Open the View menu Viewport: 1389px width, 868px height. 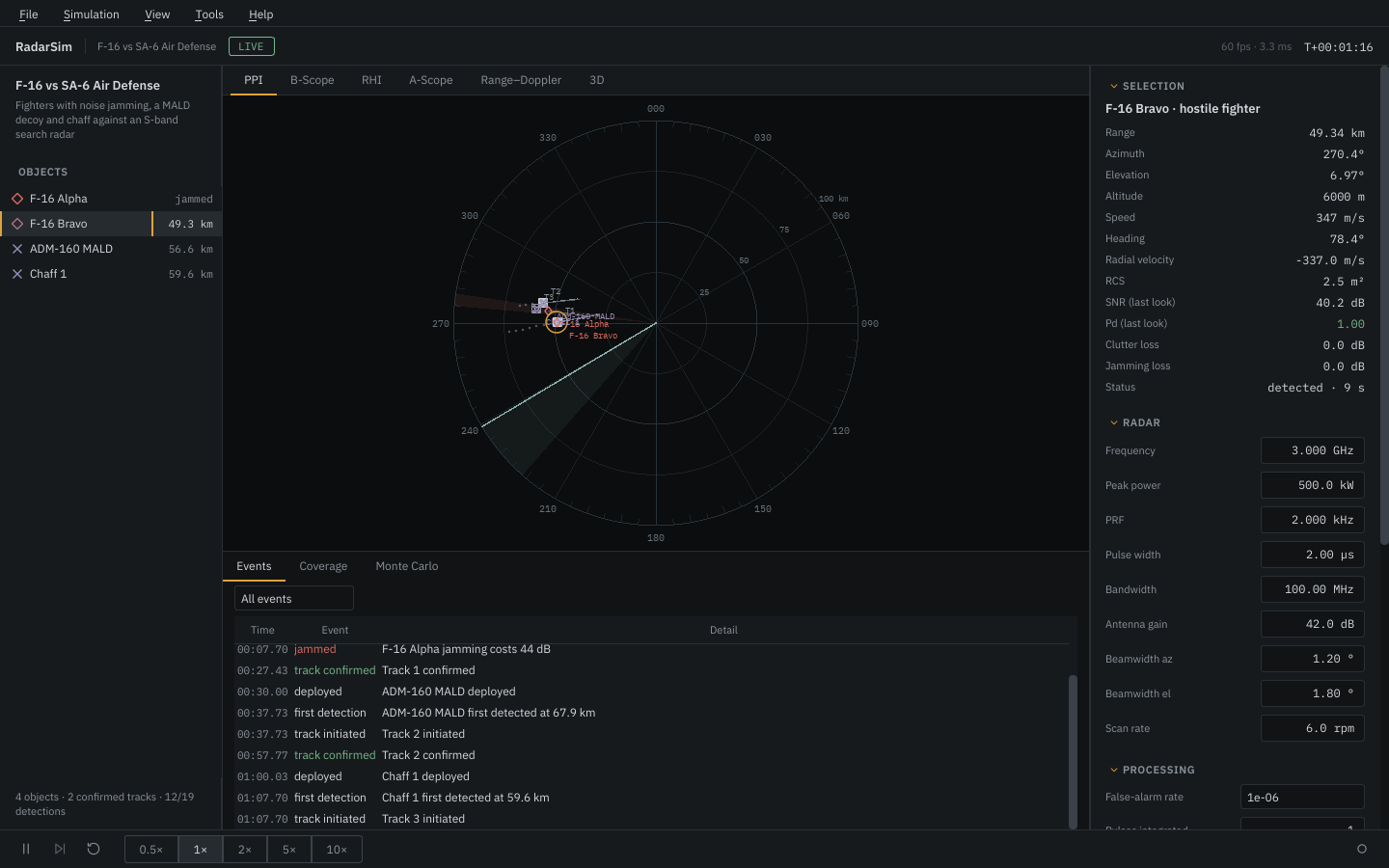click(x=157, y=14)
